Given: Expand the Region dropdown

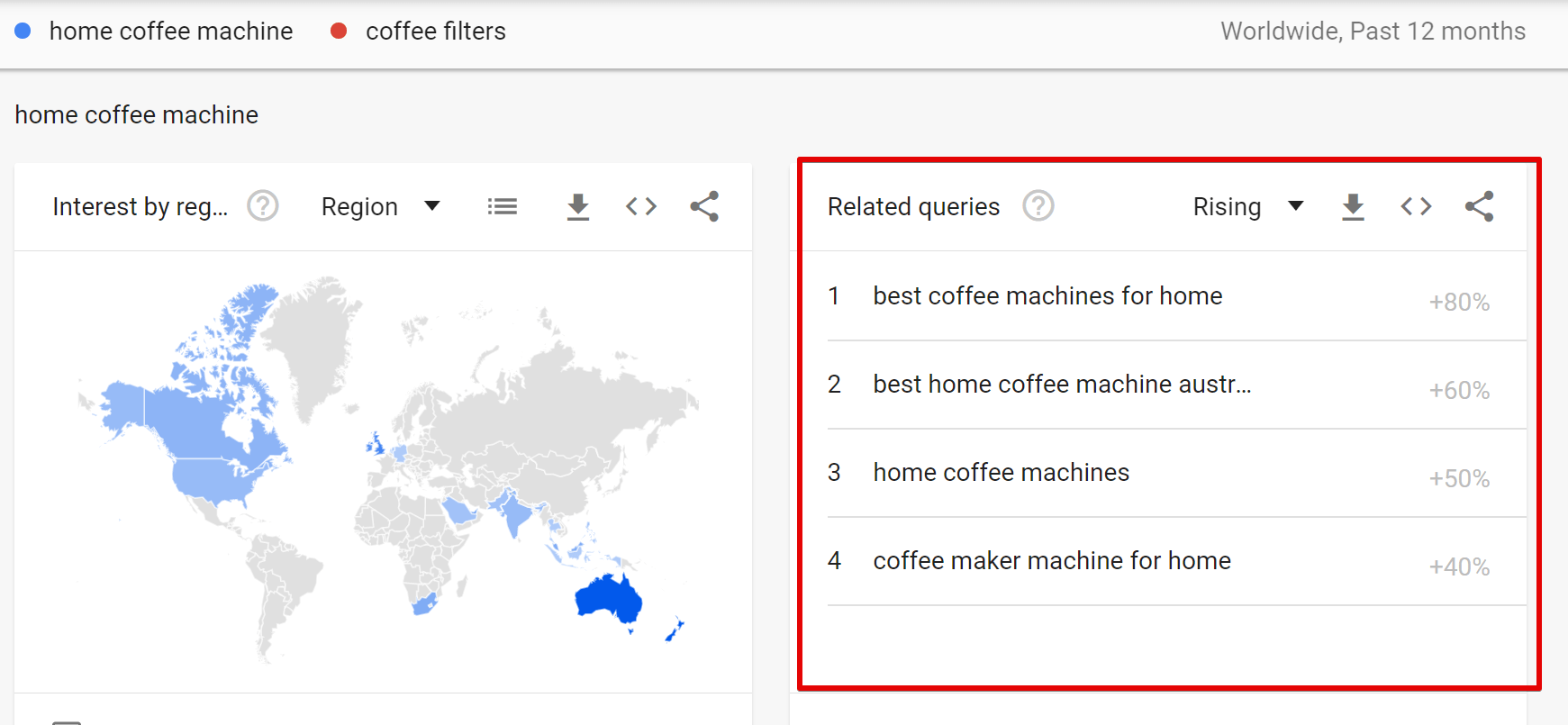Looking at the screenshot, I should (381, 206).
